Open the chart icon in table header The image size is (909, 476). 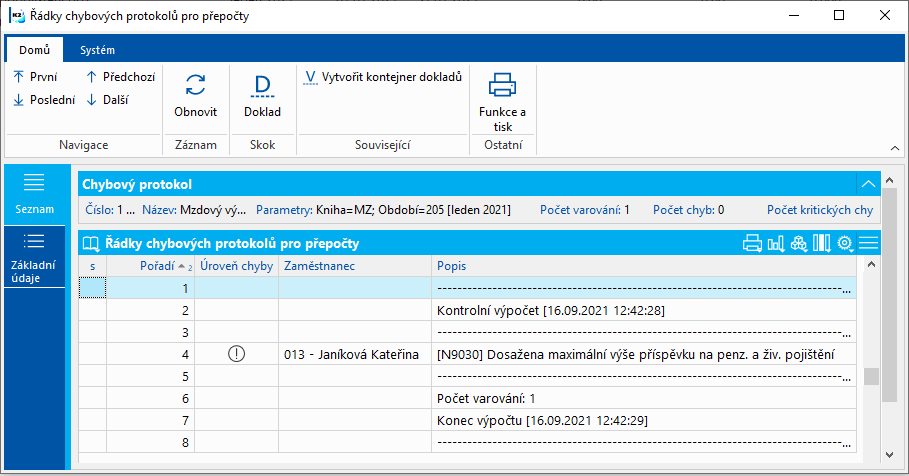click(x=776, y=243)
